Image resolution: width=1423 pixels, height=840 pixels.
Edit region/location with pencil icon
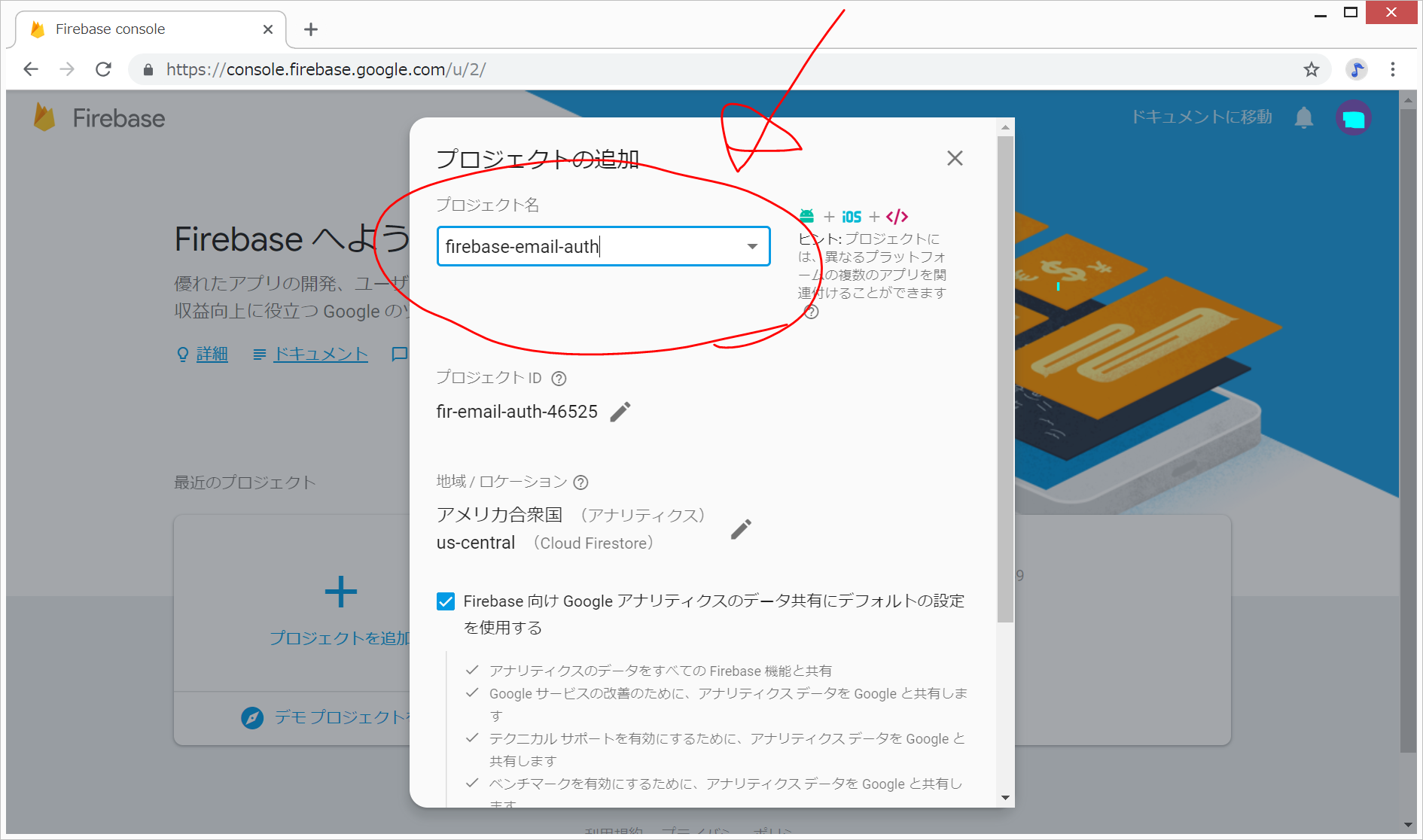(741, 529)
